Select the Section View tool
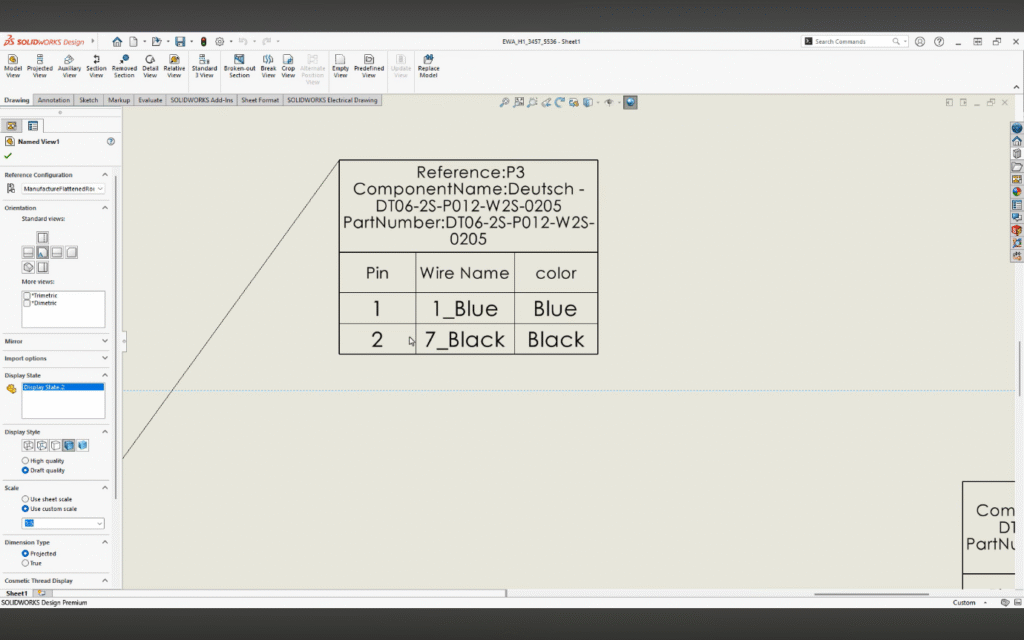Viewport: 1024px width, 640px height. coord(96,66)
